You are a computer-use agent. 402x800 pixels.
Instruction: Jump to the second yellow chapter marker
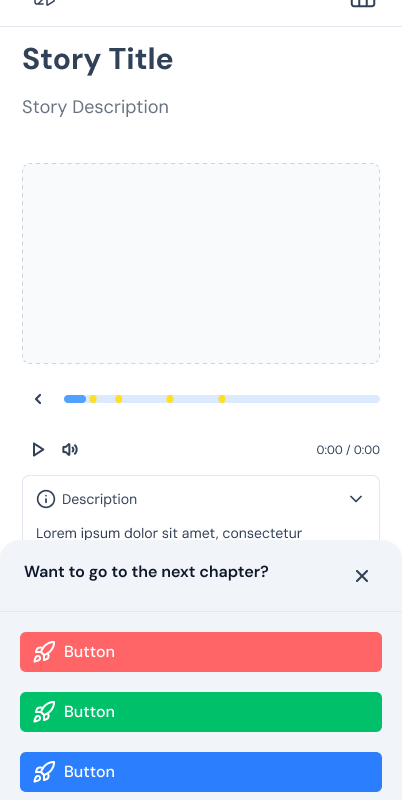click(118, 399)
